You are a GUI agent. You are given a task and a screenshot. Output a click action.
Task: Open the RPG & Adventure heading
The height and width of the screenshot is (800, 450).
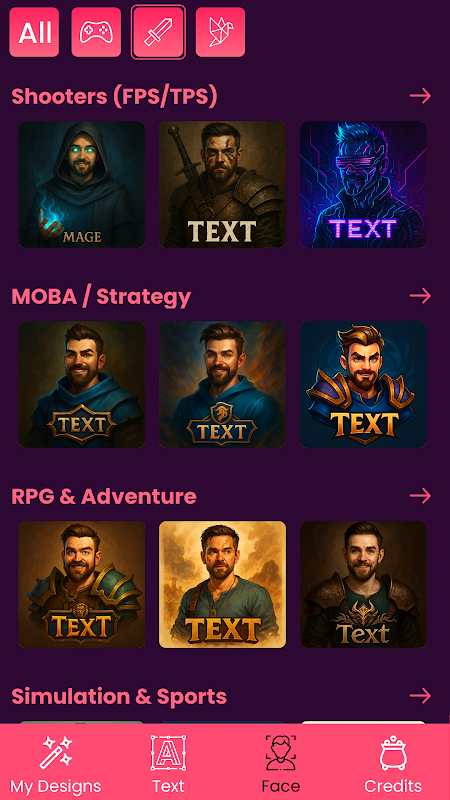tap(104, 496)
